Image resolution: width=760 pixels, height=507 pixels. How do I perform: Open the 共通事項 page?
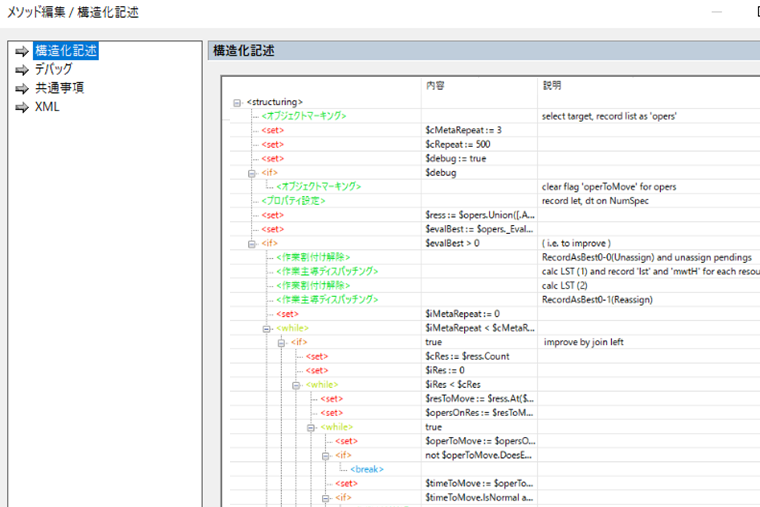pos(59,88)
